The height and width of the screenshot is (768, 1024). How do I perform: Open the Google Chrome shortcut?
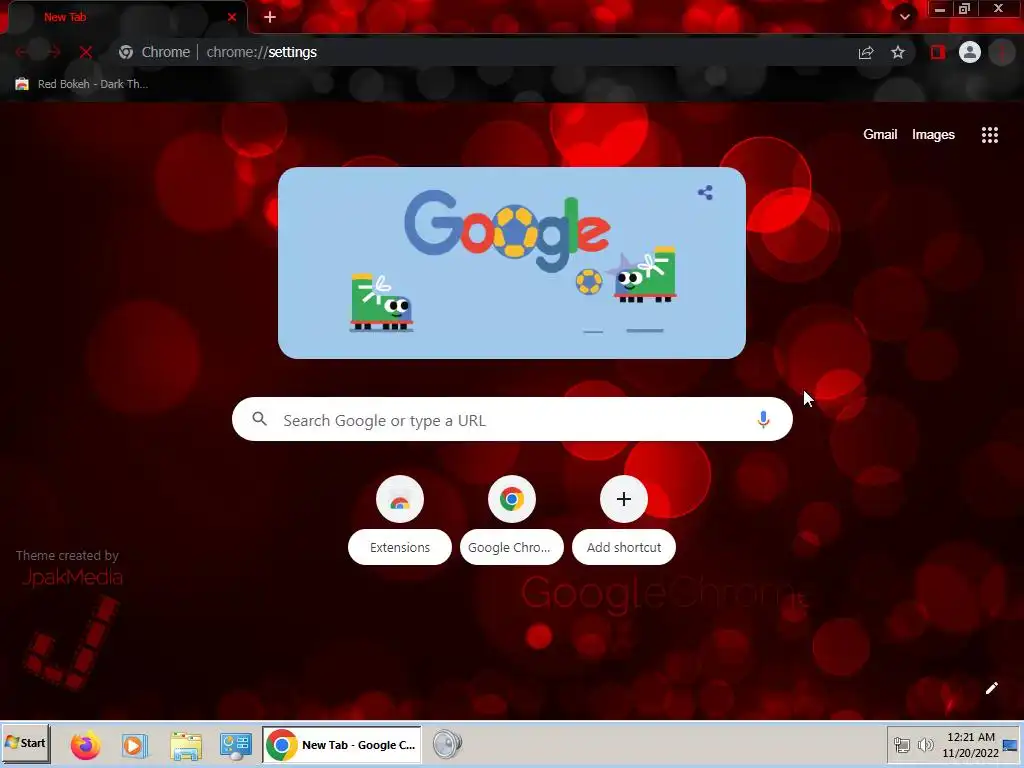pyautogui.click(x=511, y=520)
